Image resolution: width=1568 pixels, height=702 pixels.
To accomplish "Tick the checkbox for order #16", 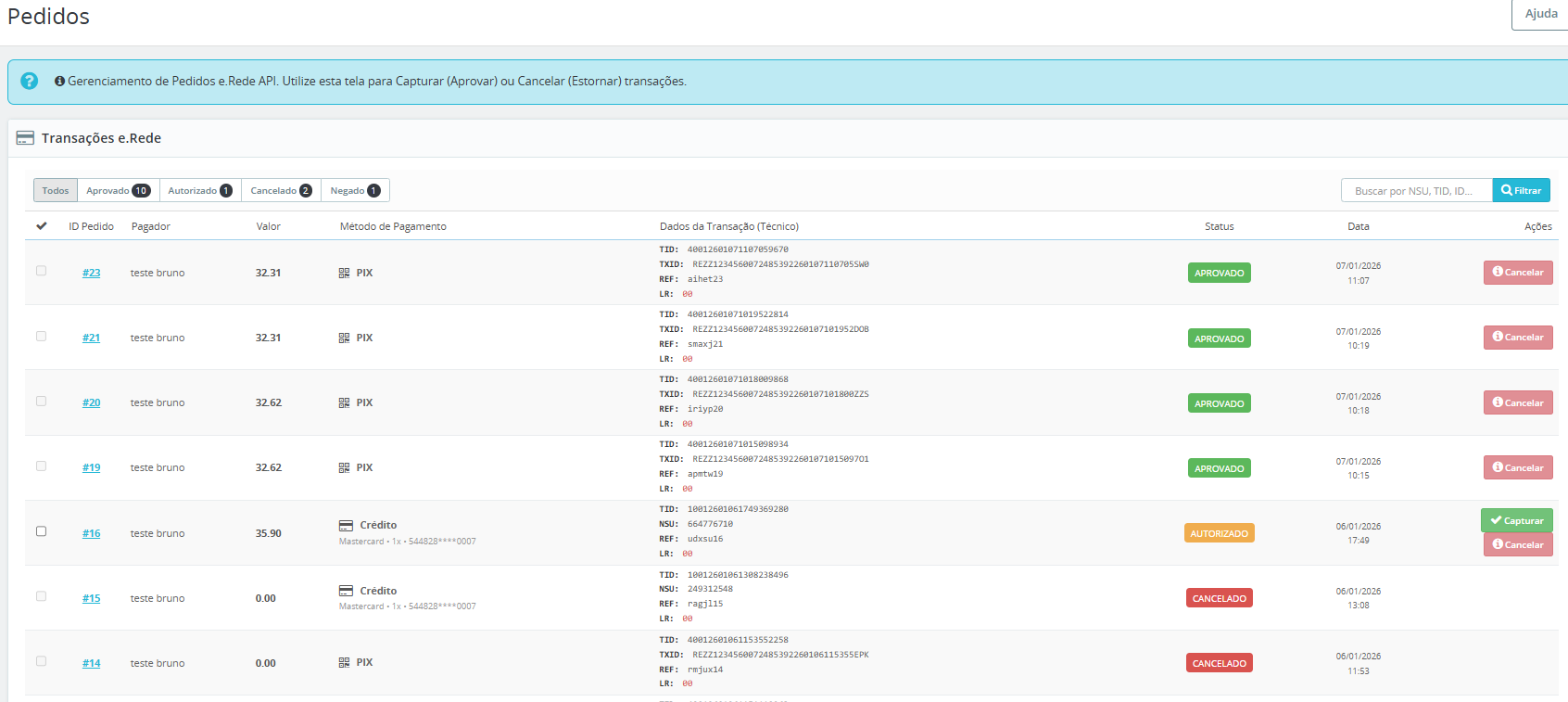I will [41, 531].
